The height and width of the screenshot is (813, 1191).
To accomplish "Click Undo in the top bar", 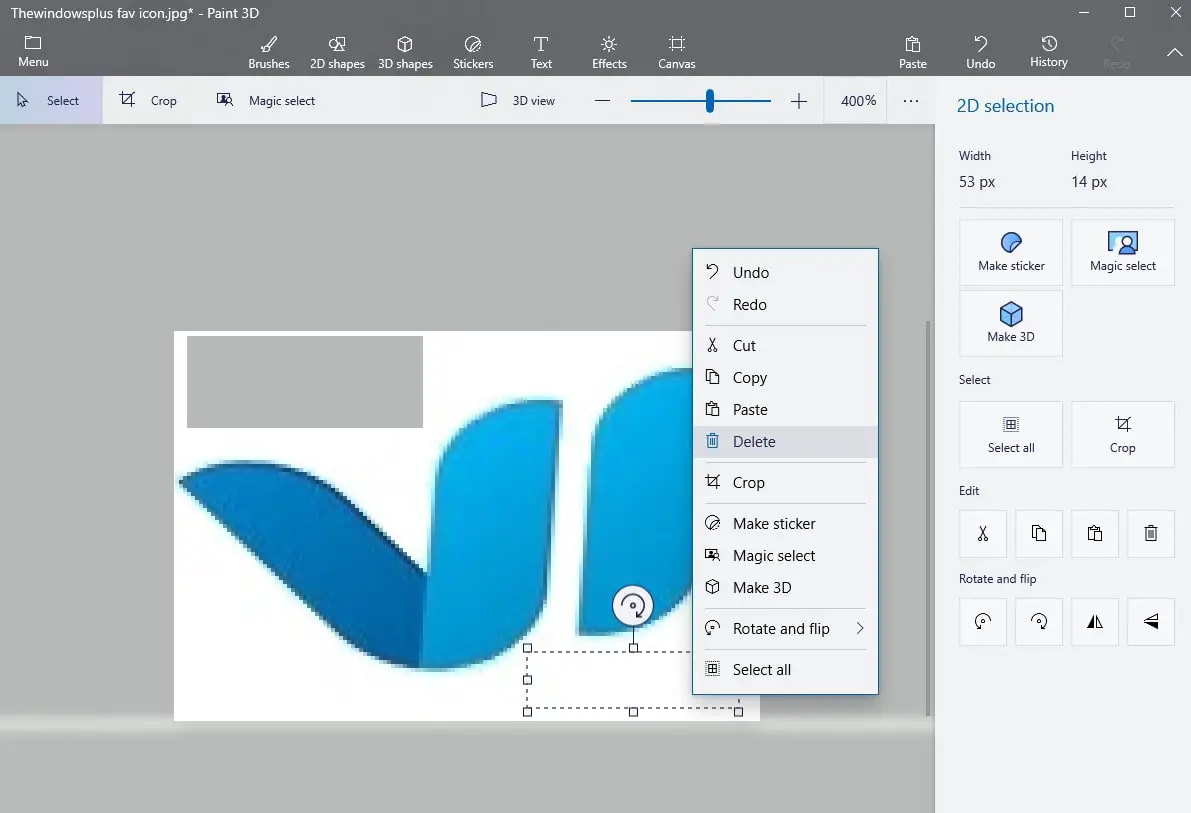I will click(981, 52).
